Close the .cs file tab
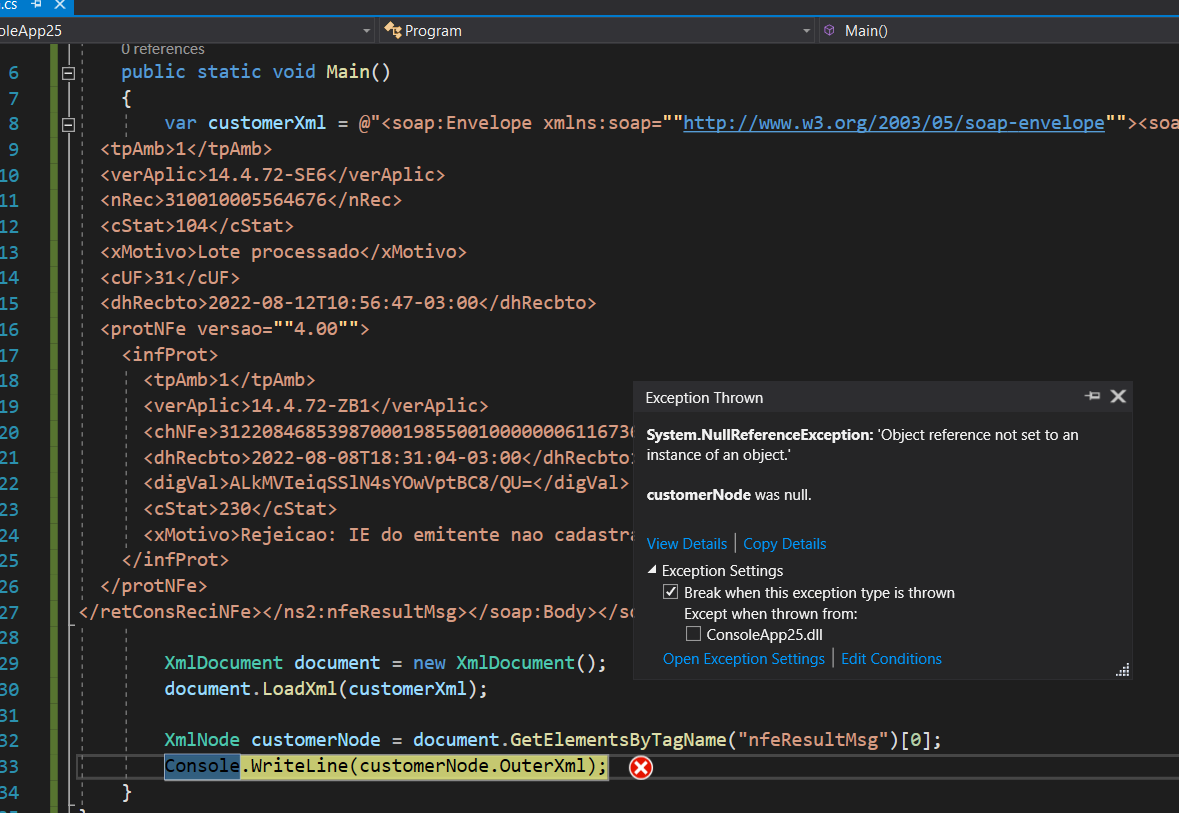This screenshot has height=813, width=1179. pos(59,5)
